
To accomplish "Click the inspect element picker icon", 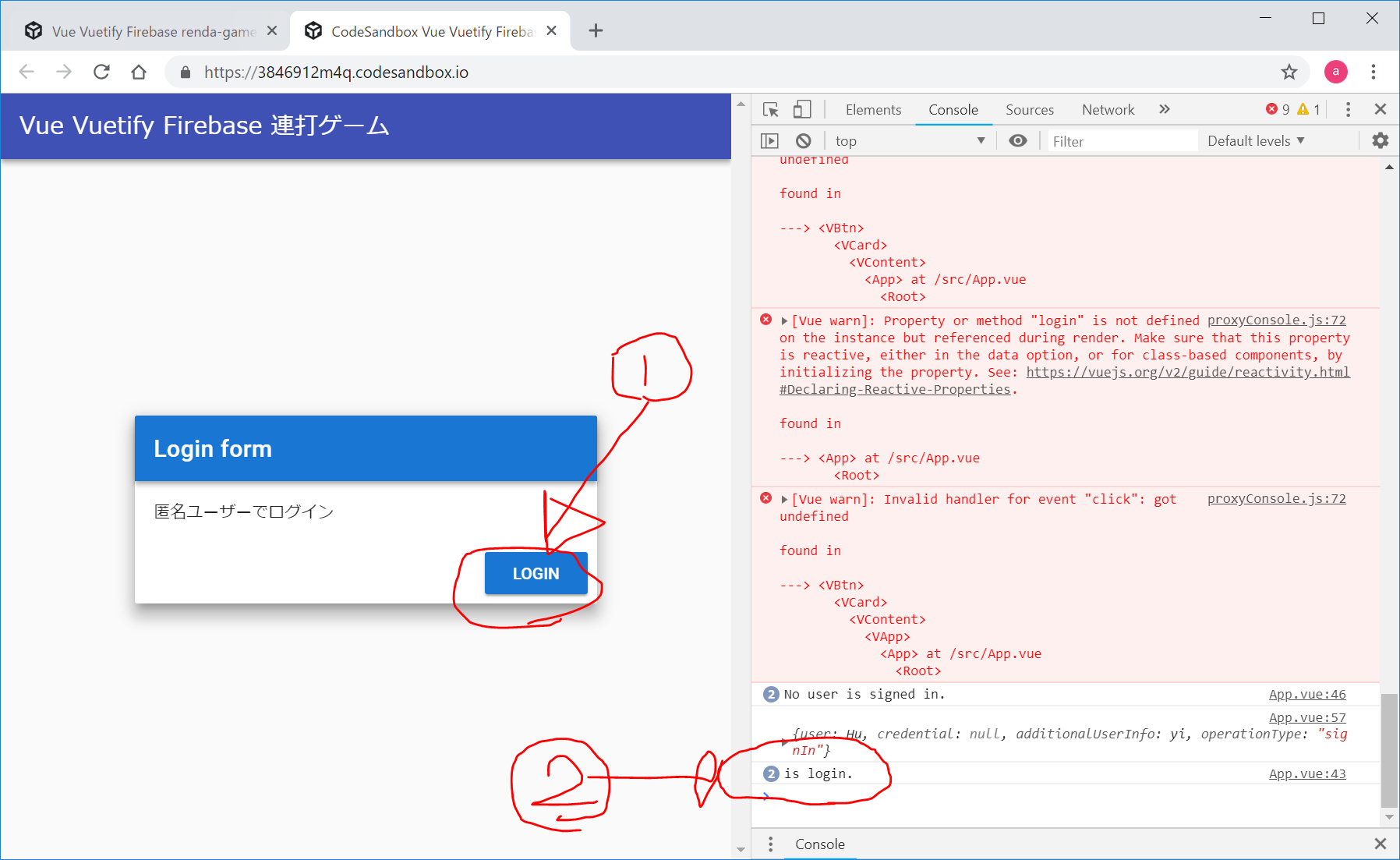I will [770, 110].
